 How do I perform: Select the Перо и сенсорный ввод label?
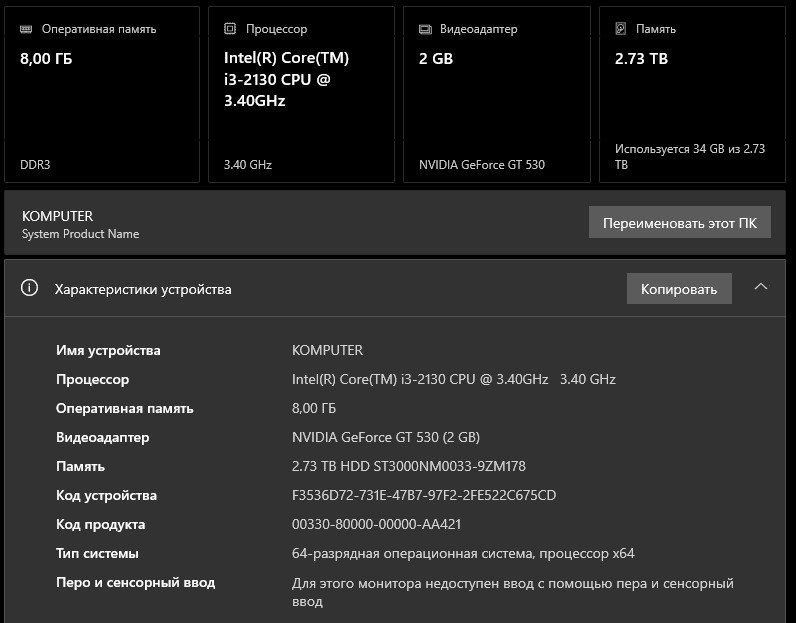[136, 582]
